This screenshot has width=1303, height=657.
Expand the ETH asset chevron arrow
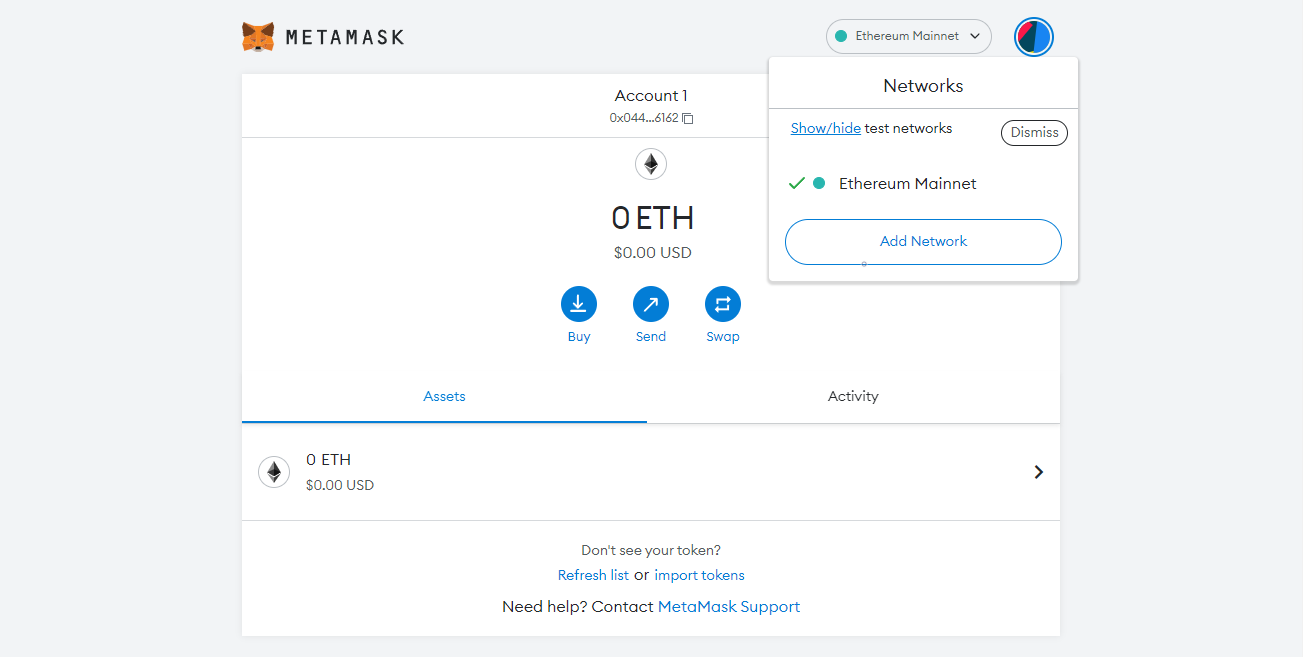[x=1038, y=472]
